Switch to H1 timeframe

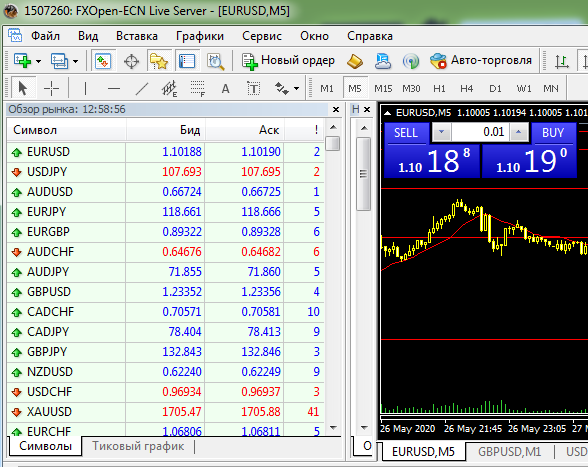pos(439,89)
